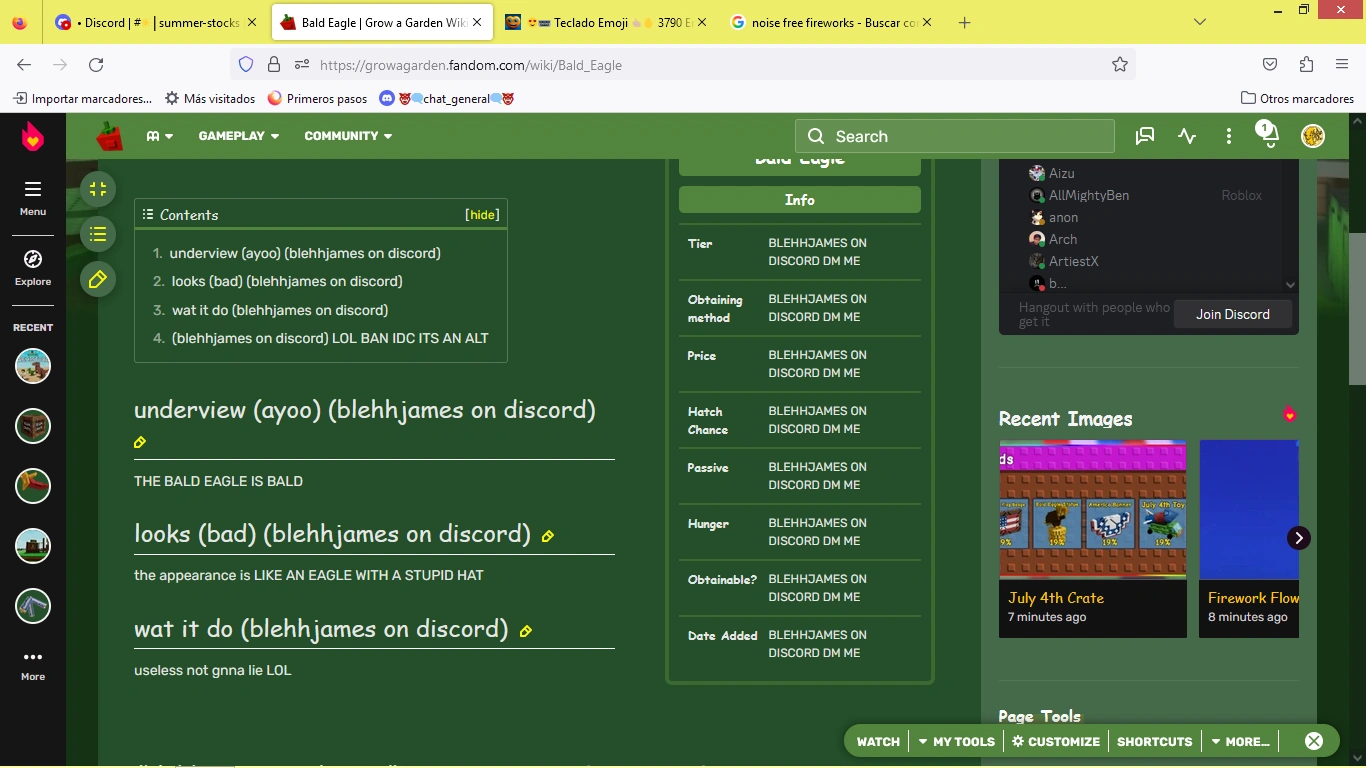Click the crossed-arrows collapse icon above Contents
Image resolution: width=1366 pixels, height=768 pixels.
pos(97,188)
